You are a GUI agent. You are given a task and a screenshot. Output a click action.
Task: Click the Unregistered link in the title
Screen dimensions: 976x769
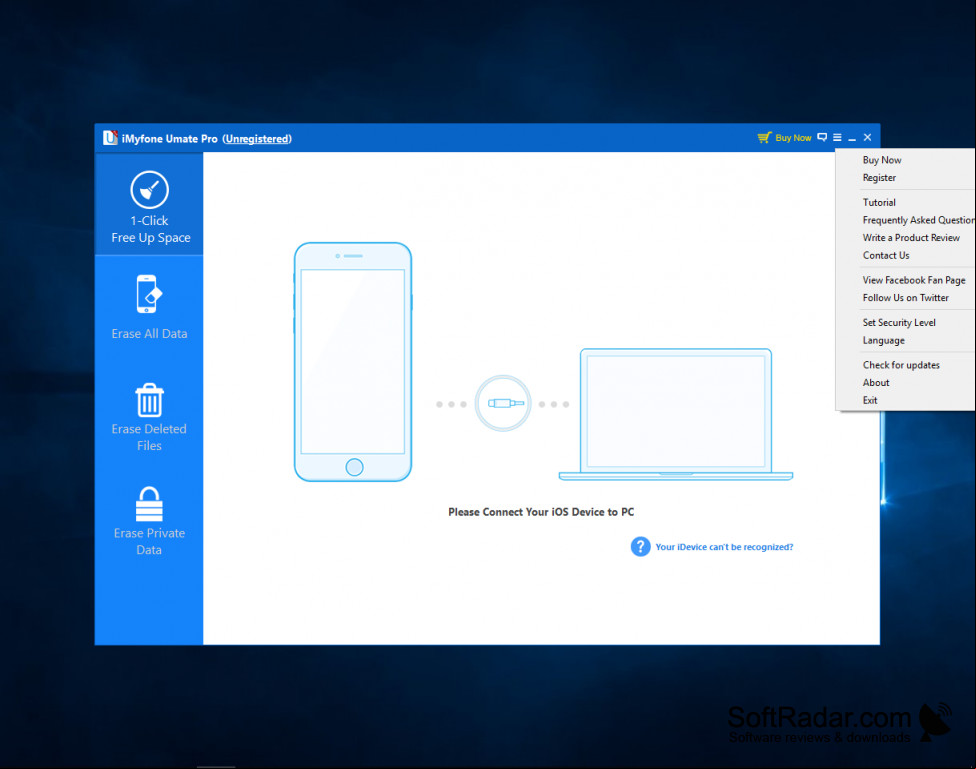tap(257, 139)
